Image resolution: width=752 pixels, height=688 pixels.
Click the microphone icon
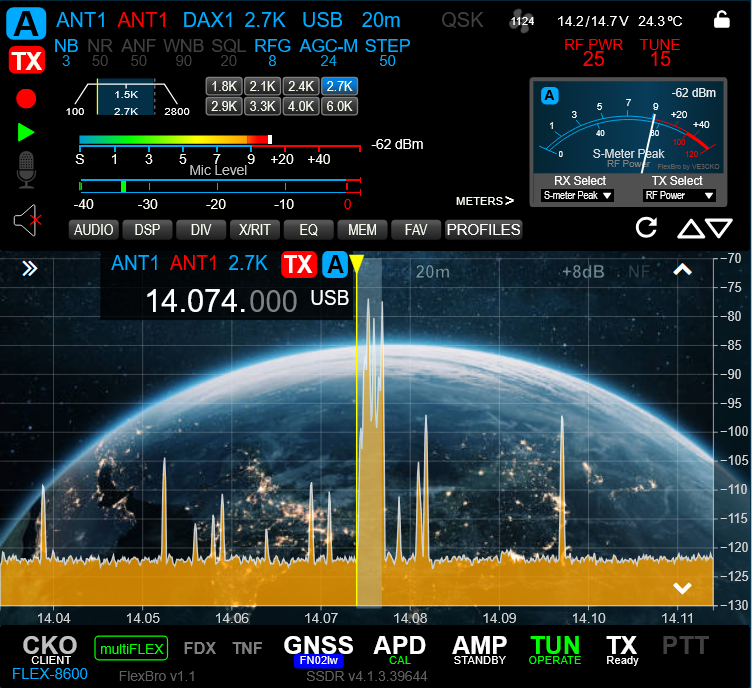pos(26,170)
